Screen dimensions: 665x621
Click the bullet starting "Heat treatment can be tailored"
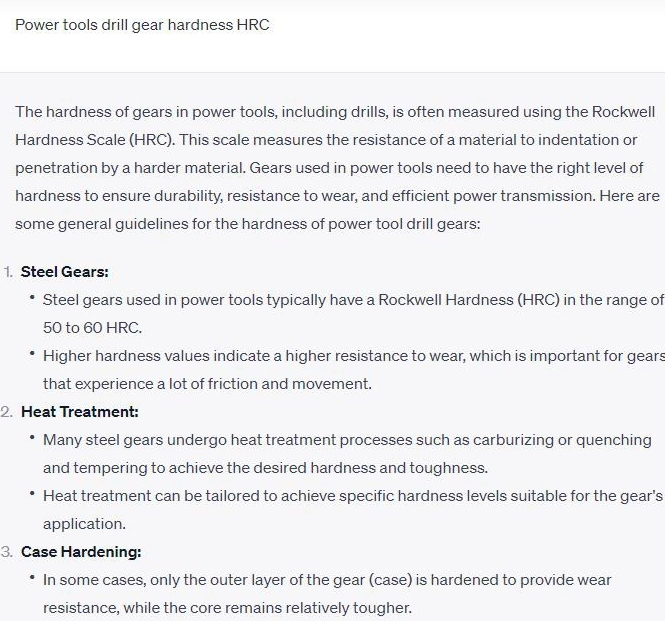[x=352, y=495]
